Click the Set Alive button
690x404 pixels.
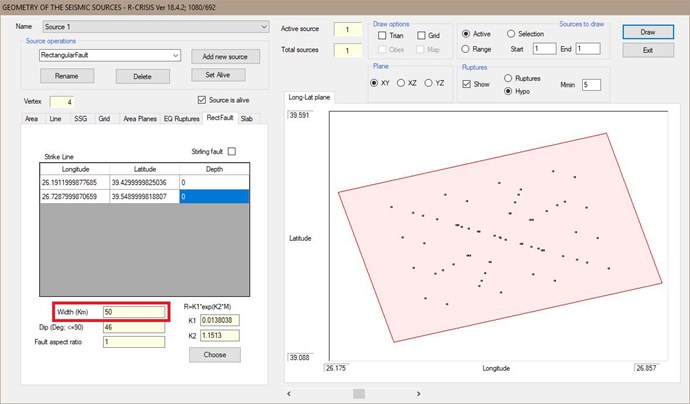click(x=225, y=75)
